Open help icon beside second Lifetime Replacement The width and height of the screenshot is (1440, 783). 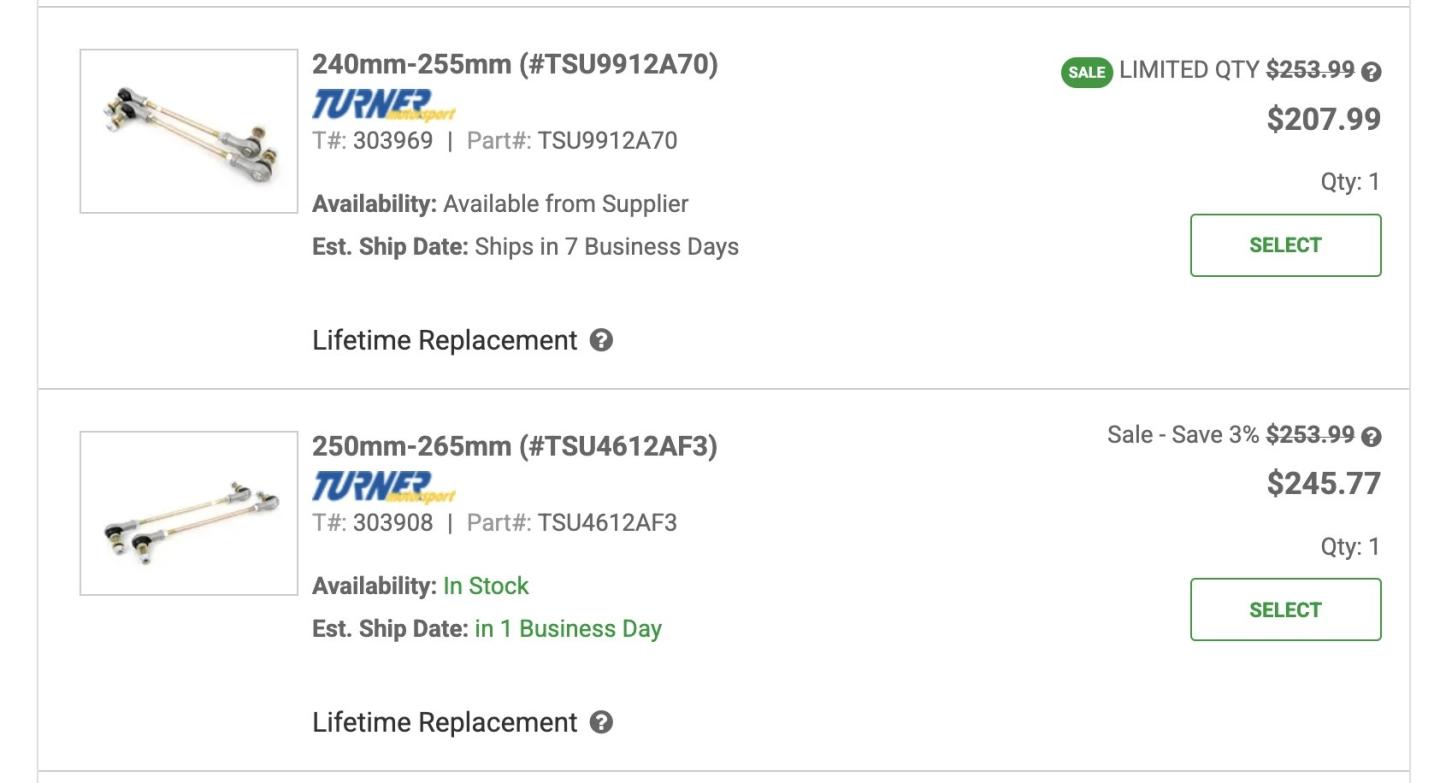(601, 722)
